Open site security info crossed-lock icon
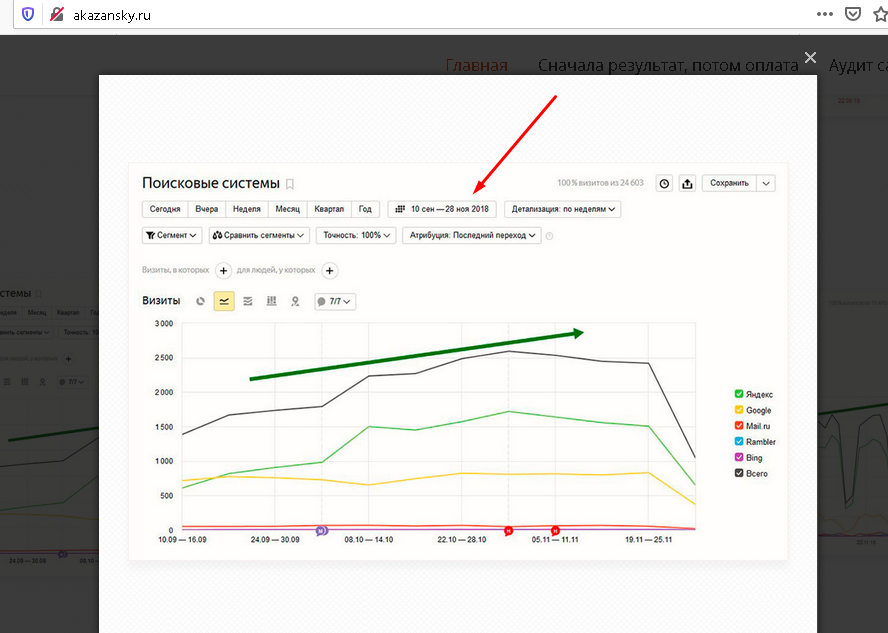Viewport: 888px width, 633px height. pos(57,15)
